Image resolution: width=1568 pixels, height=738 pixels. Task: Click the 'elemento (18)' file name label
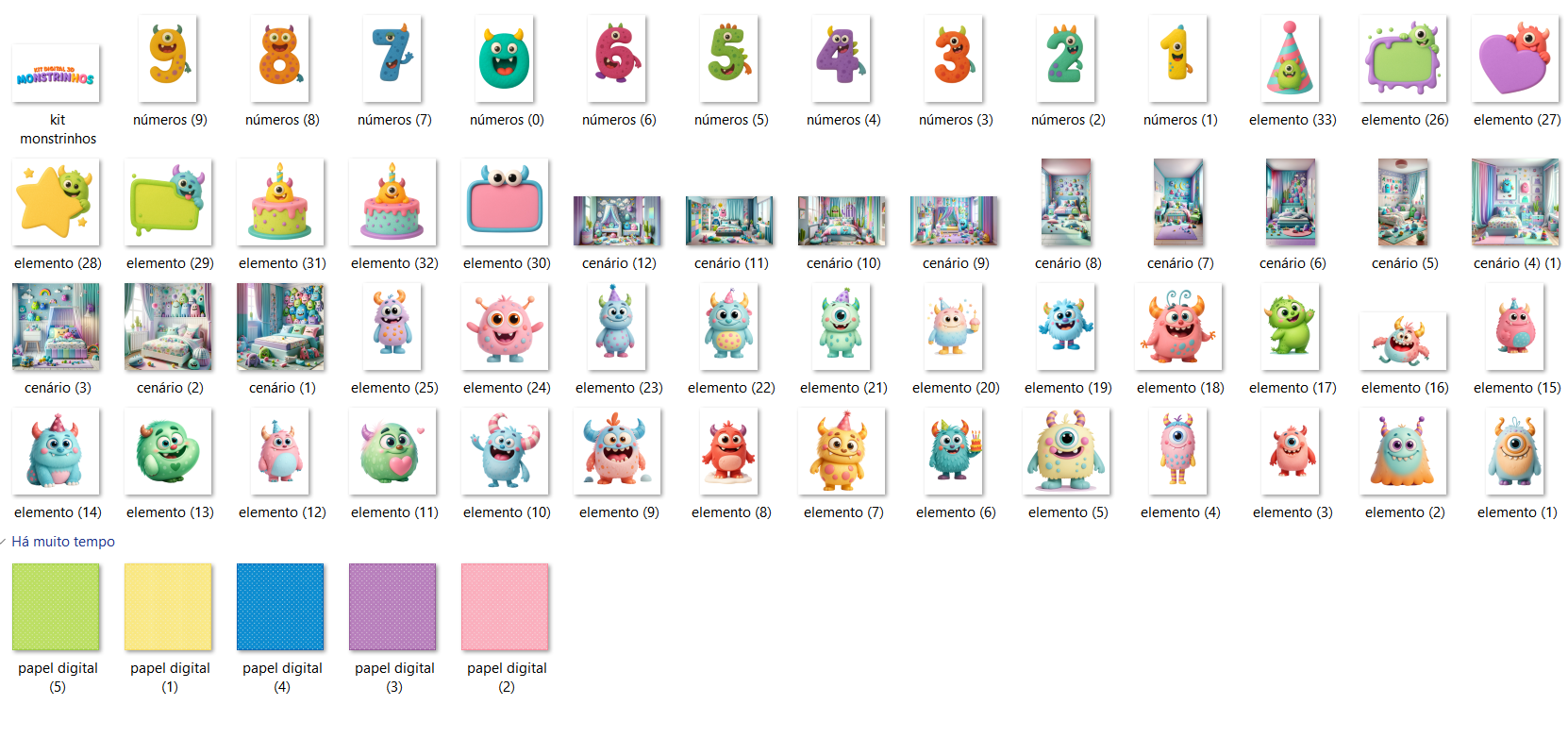[x=1179, y=388]
